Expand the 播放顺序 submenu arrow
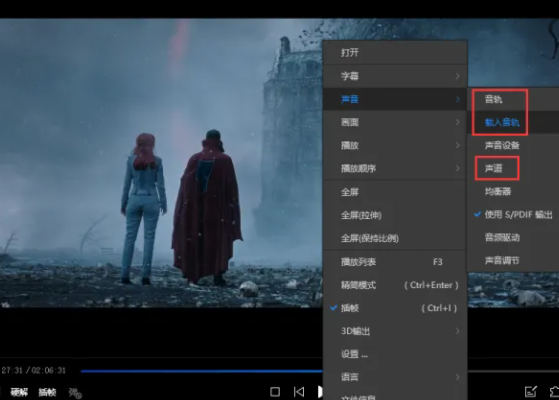Screen dimensions: 559x400 point(457,168)
